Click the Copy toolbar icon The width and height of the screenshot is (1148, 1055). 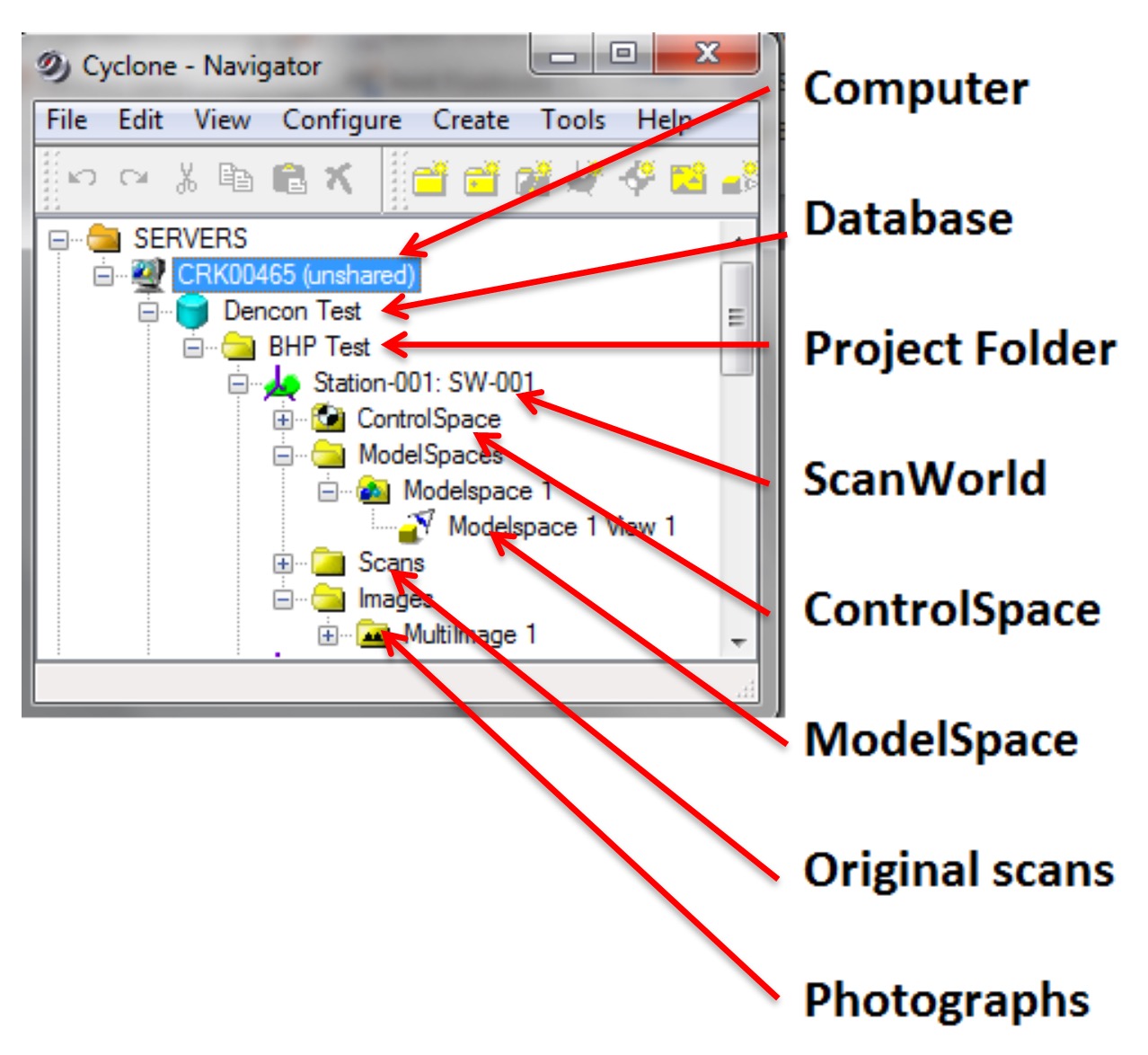click(x=236, y=178)
